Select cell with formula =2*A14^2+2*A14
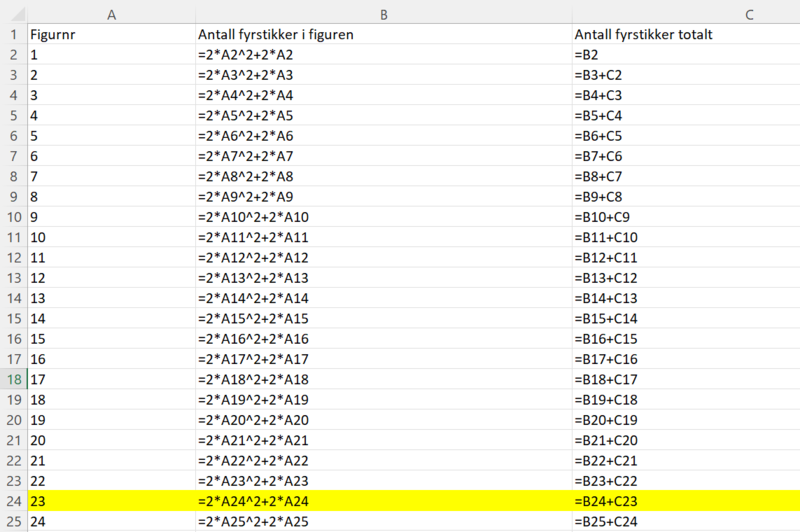The height and width of the screenshot is (532, 800). coord(384,298)
